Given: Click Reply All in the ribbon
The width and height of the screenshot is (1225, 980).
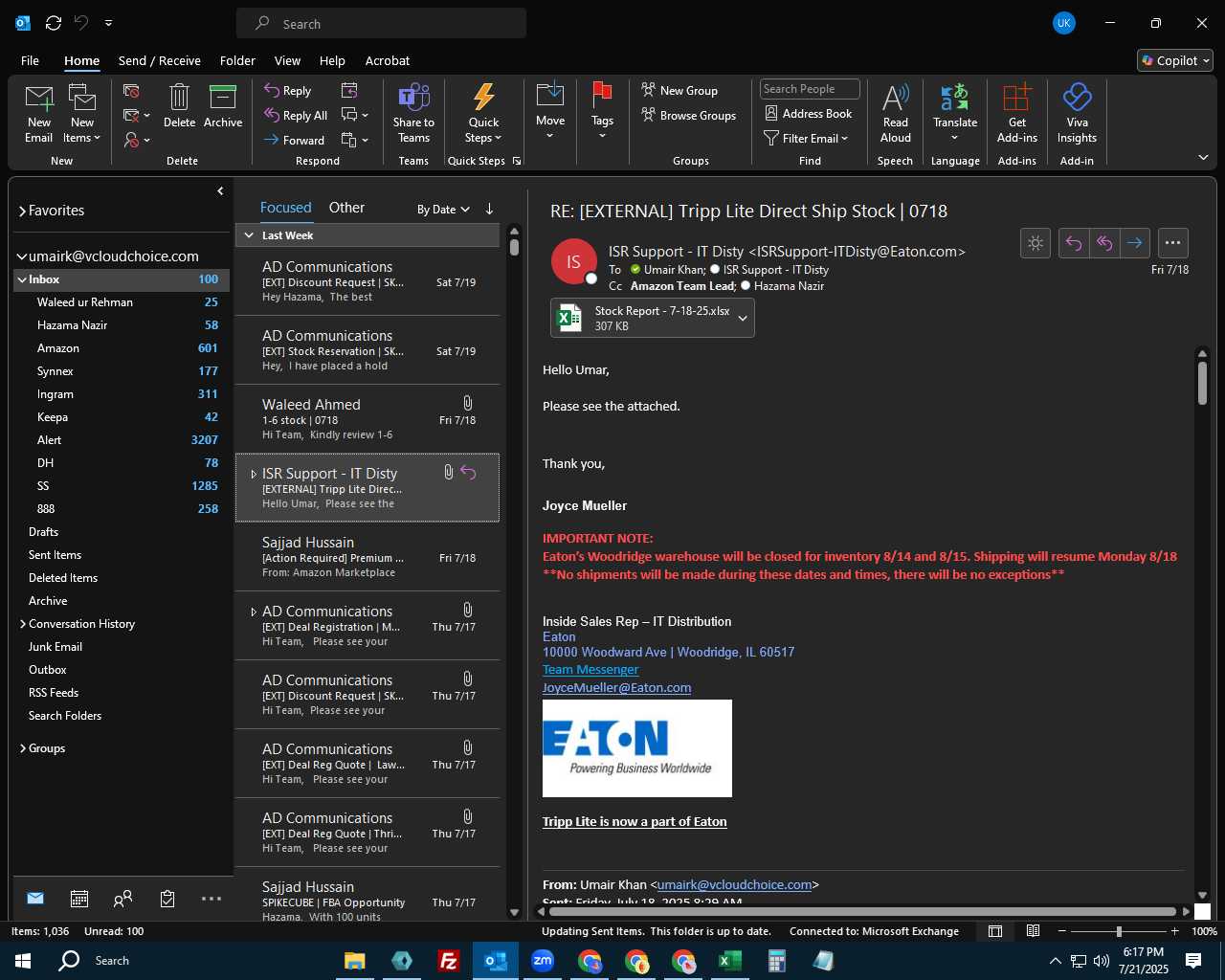Looking at the screenshot, I should tap(297, 115).
